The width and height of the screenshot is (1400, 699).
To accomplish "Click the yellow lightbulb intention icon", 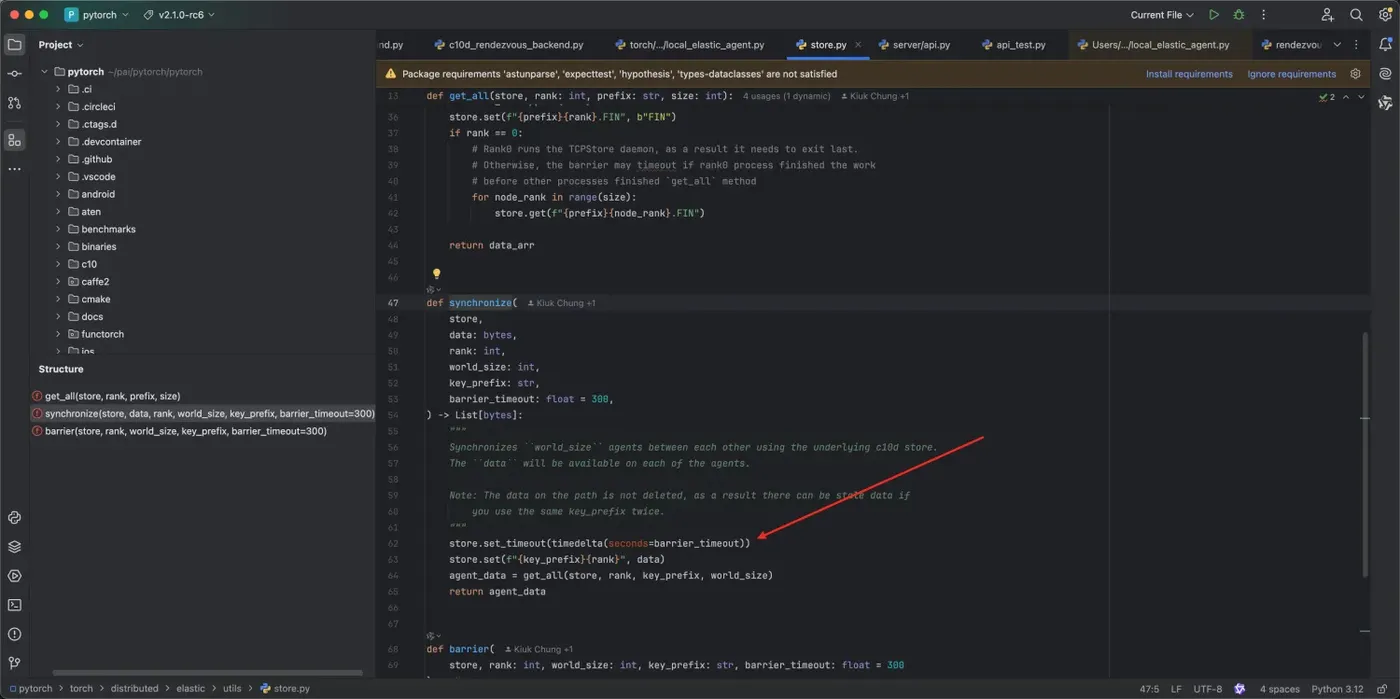I will tap(436, 273).
